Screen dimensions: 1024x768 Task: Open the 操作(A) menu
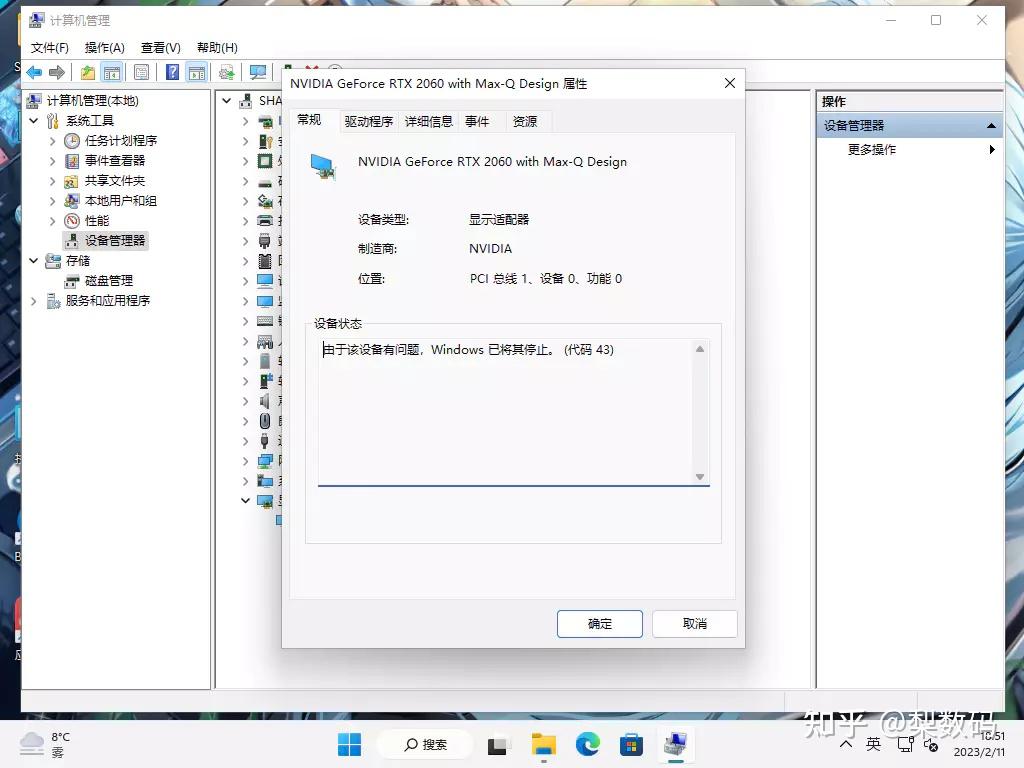tap(104, 48)
